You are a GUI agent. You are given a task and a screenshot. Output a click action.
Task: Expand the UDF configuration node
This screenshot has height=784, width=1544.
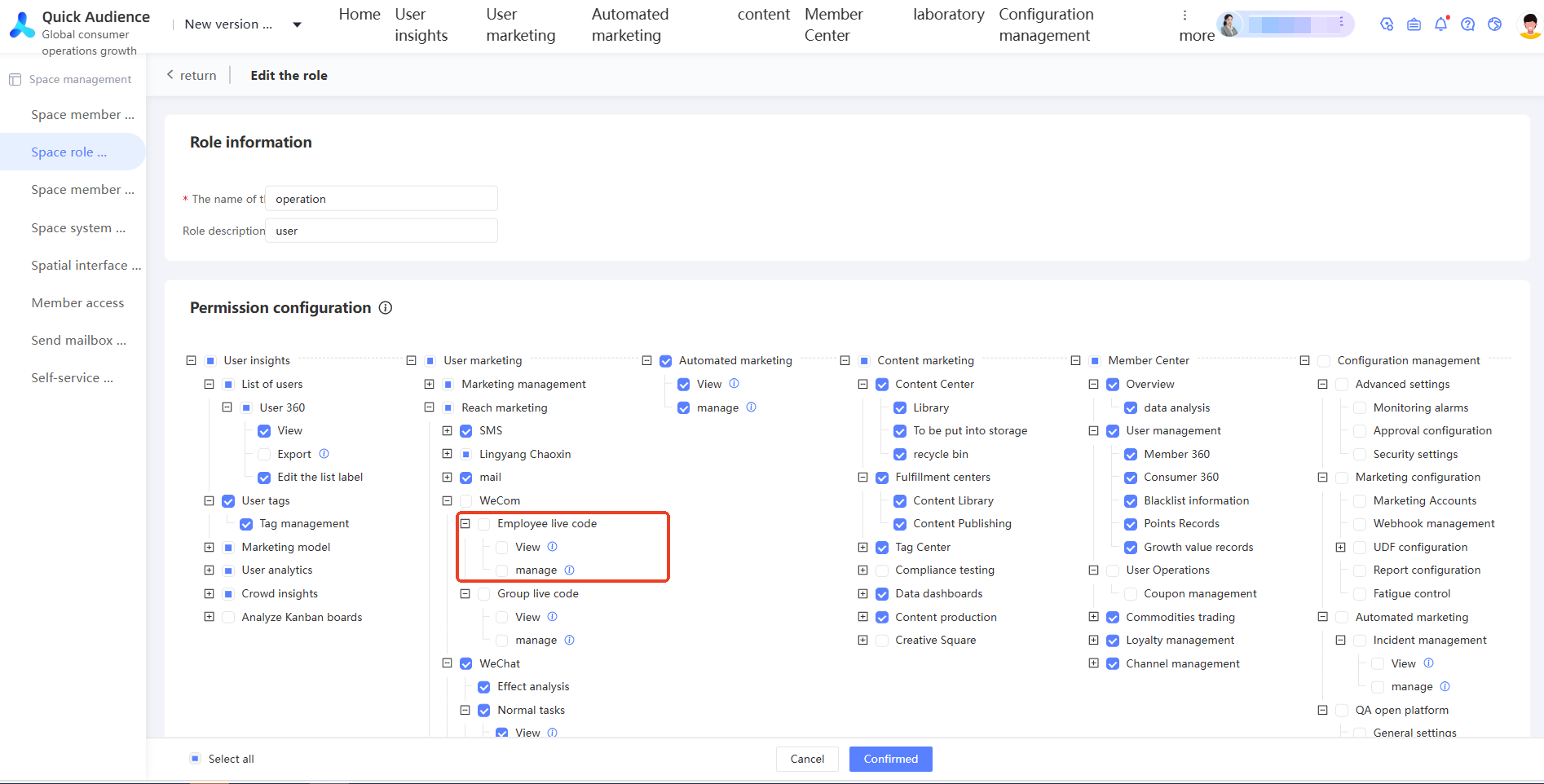pyautogui.click(x=1340, y=547)
